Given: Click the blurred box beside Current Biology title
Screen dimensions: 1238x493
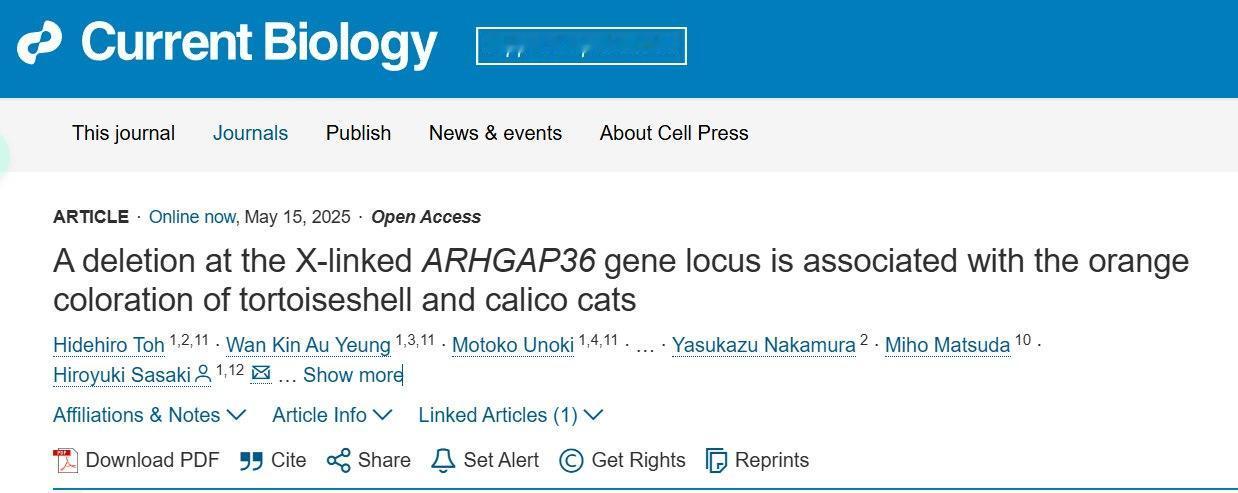Looking at the screenshot, I should pyautogui.click(x=581, y=46).
